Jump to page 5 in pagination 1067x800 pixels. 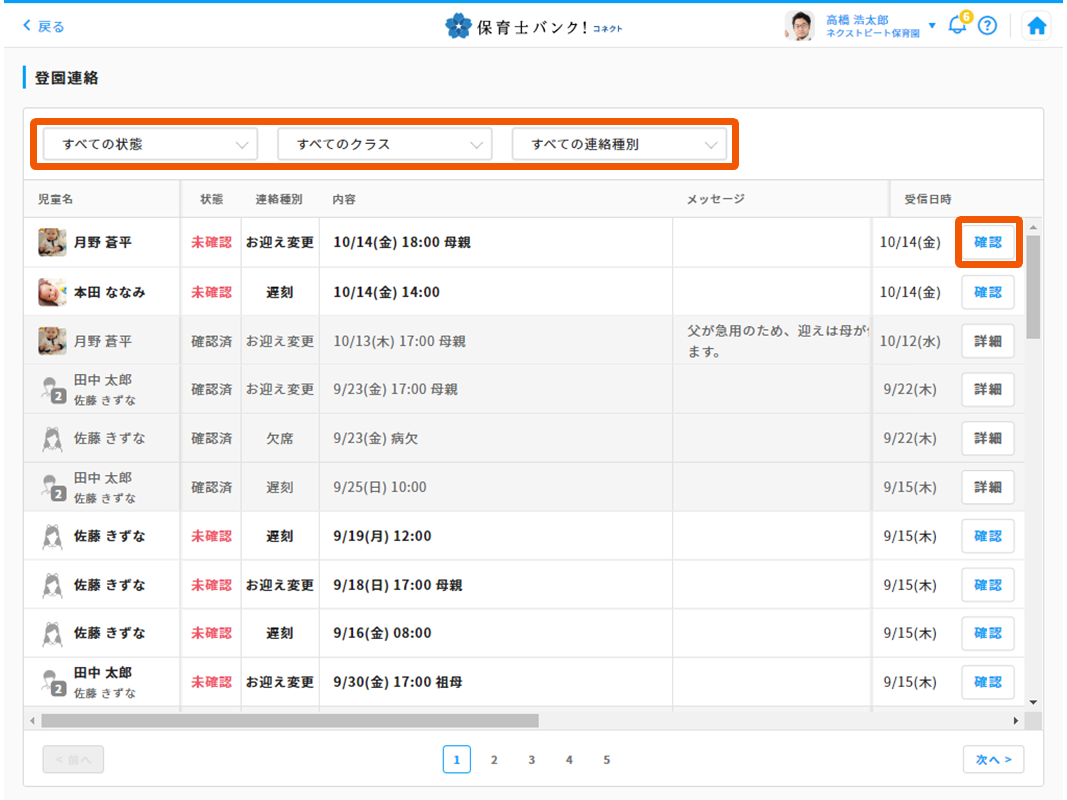click(x=606, y=760)
